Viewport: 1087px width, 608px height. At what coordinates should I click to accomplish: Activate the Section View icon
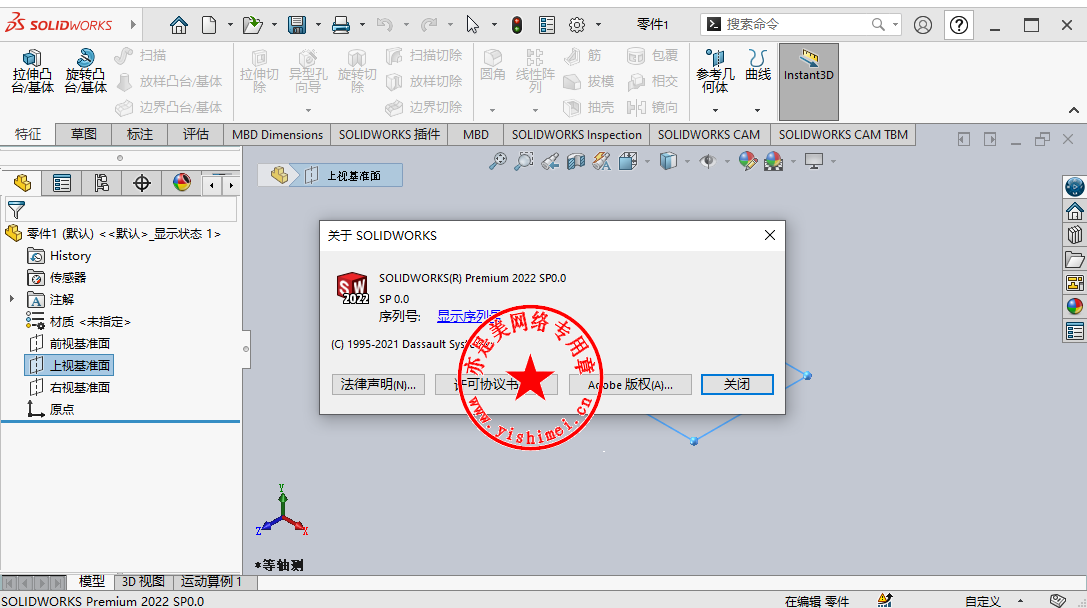click(576, 162)
